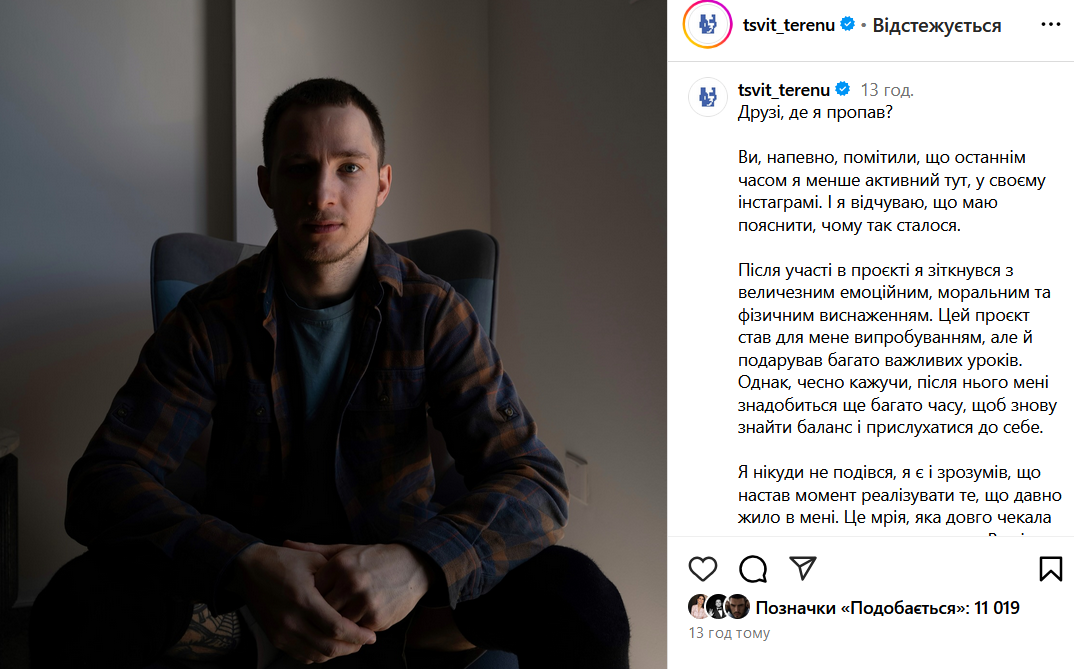Click the verified badge in the header
This screenshot has height=669, width=1074.
(x=847, y=24)
